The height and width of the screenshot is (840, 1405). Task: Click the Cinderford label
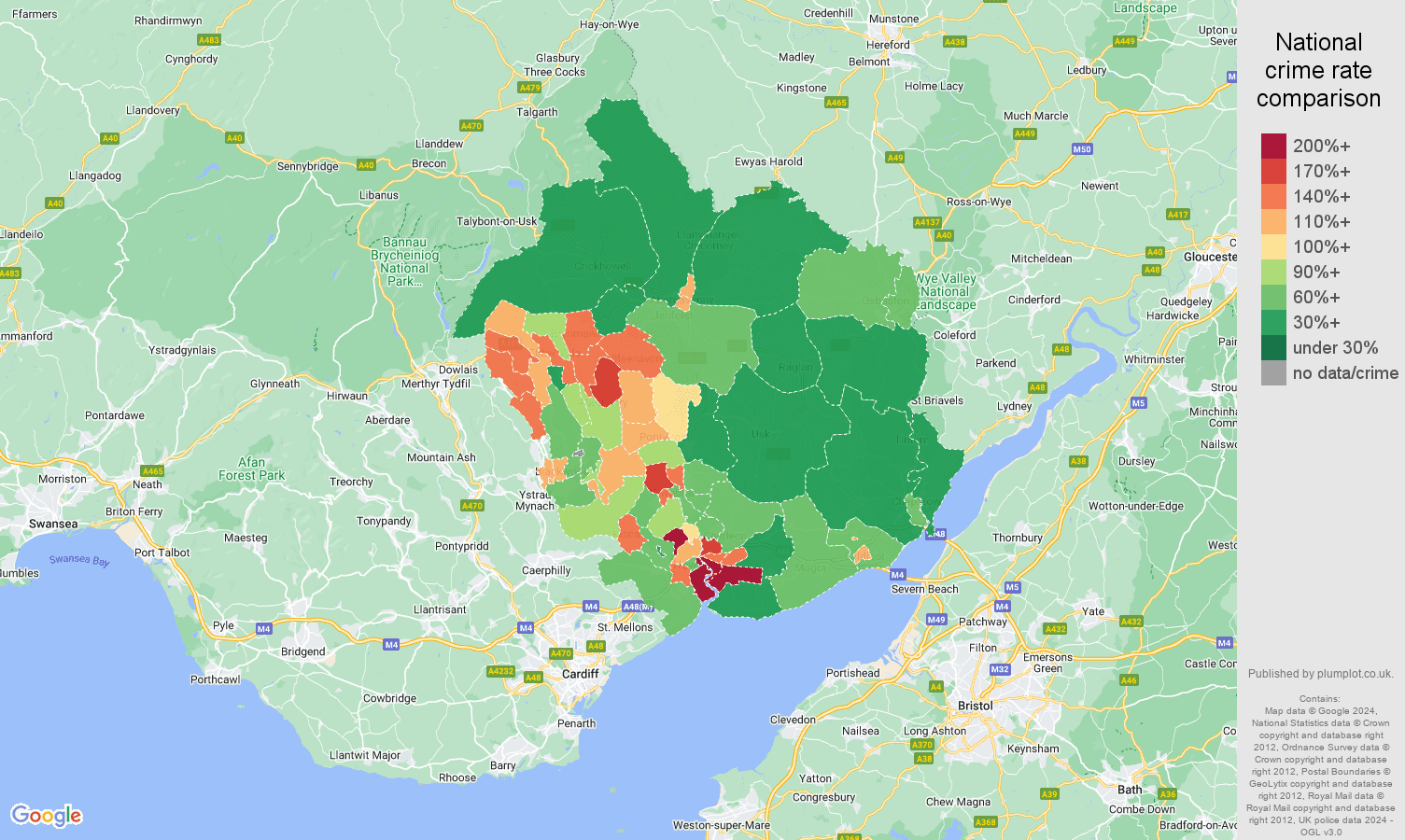tap(1034, 300)
